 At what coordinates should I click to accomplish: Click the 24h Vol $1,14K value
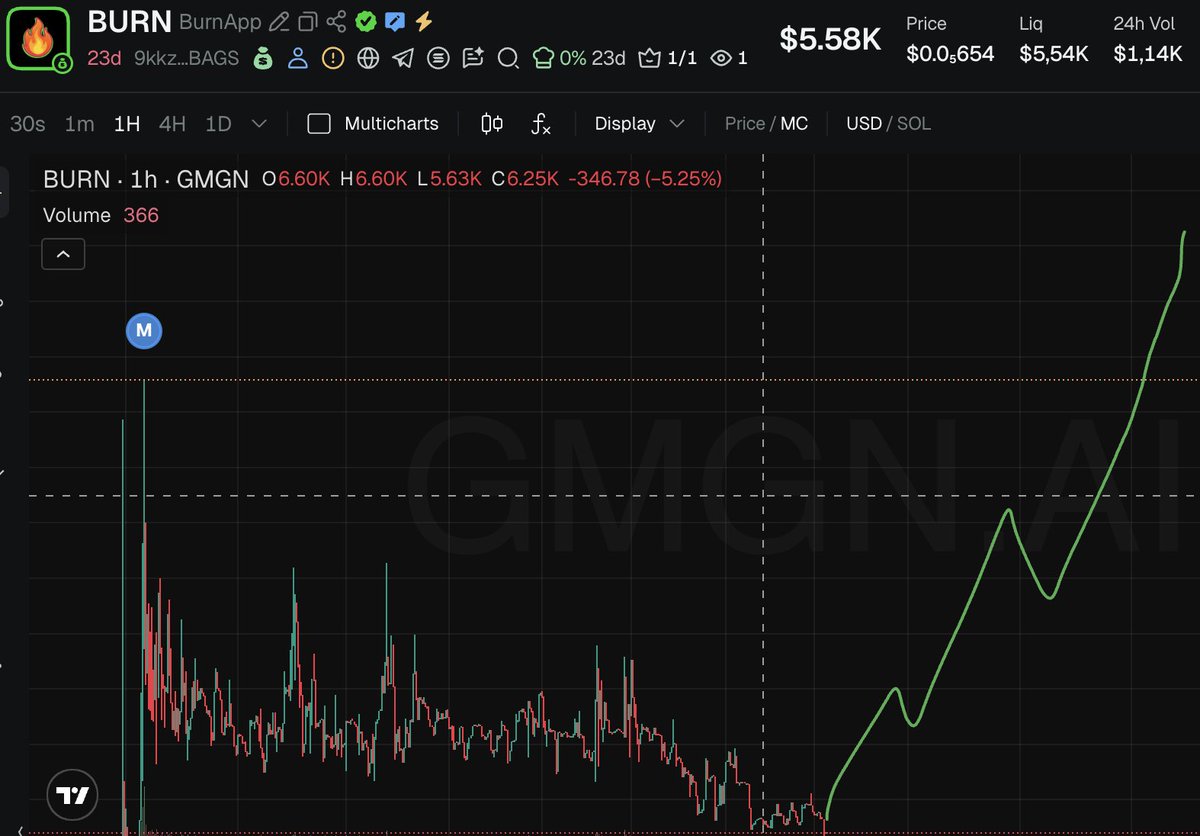[1148, 54]
